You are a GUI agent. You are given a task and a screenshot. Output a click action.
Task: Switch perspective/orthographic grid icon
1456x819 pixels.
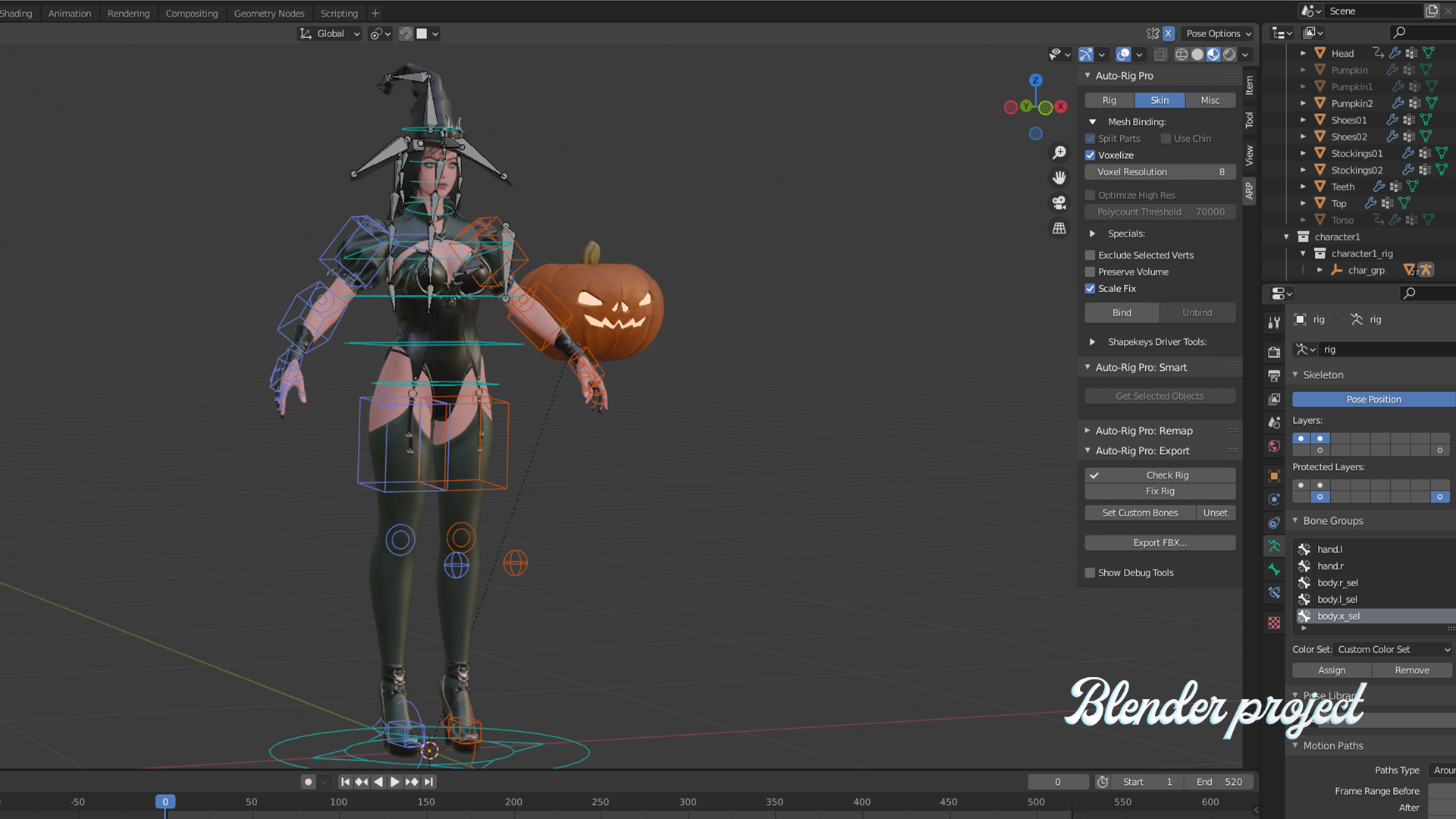coord(1059,228)
